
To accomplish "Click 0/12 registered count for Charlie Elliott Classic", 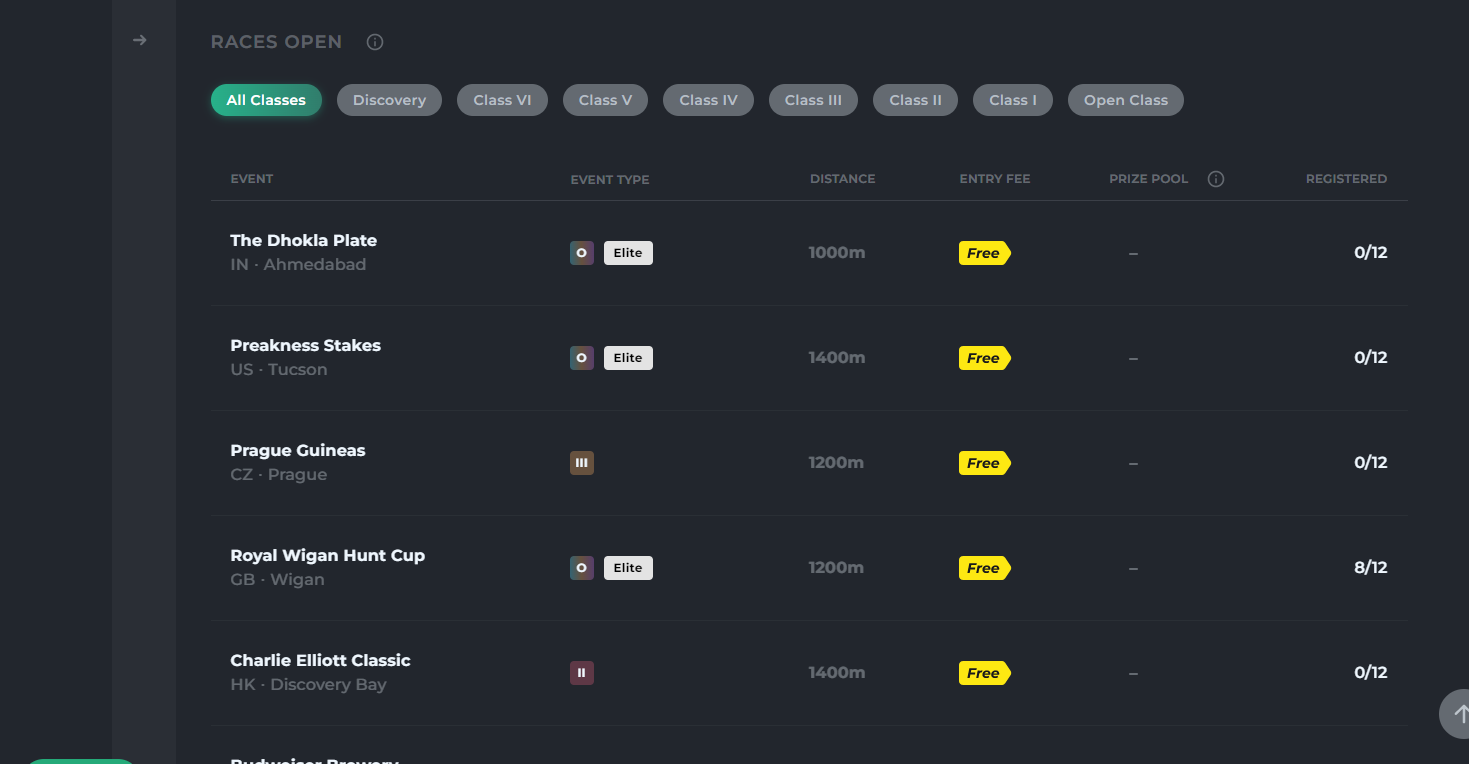I will [x=1371, y=673].
